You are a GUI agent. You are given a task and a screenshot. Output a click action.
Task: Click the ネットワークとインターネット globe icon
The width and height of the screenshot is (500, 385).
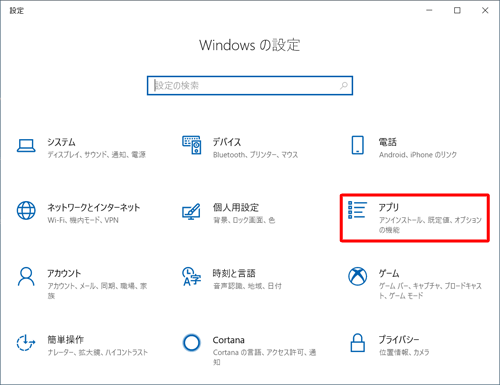[26, 211]
